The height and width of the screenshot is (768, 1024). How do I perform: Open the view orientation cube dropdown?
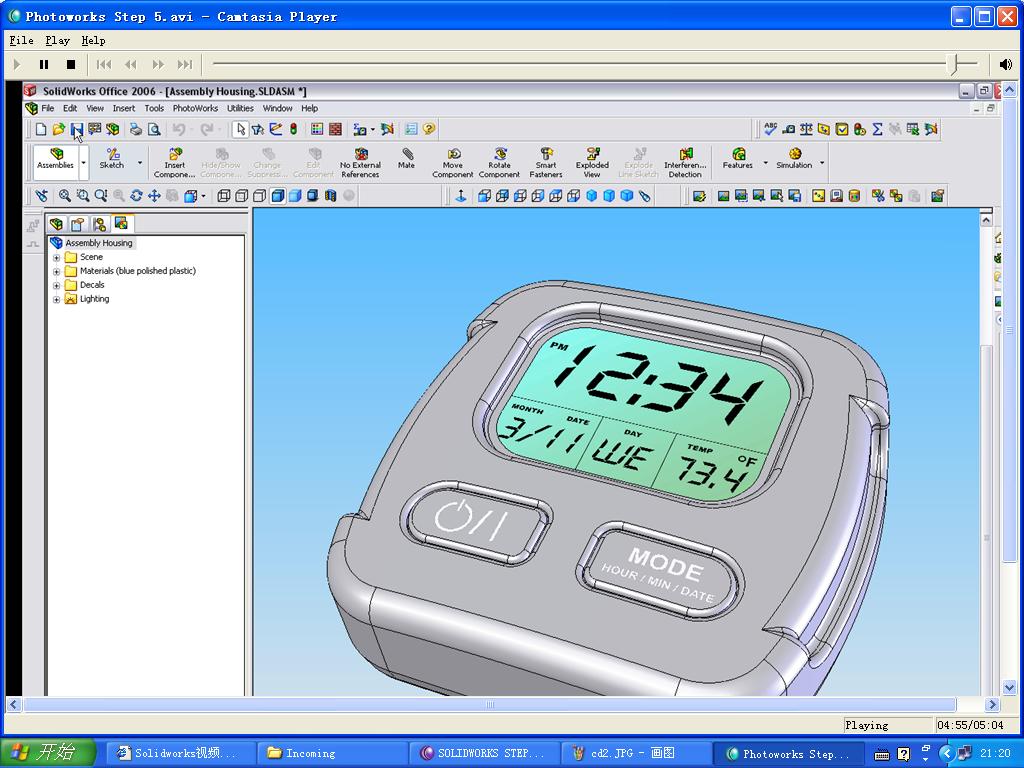tap(203, 195)
